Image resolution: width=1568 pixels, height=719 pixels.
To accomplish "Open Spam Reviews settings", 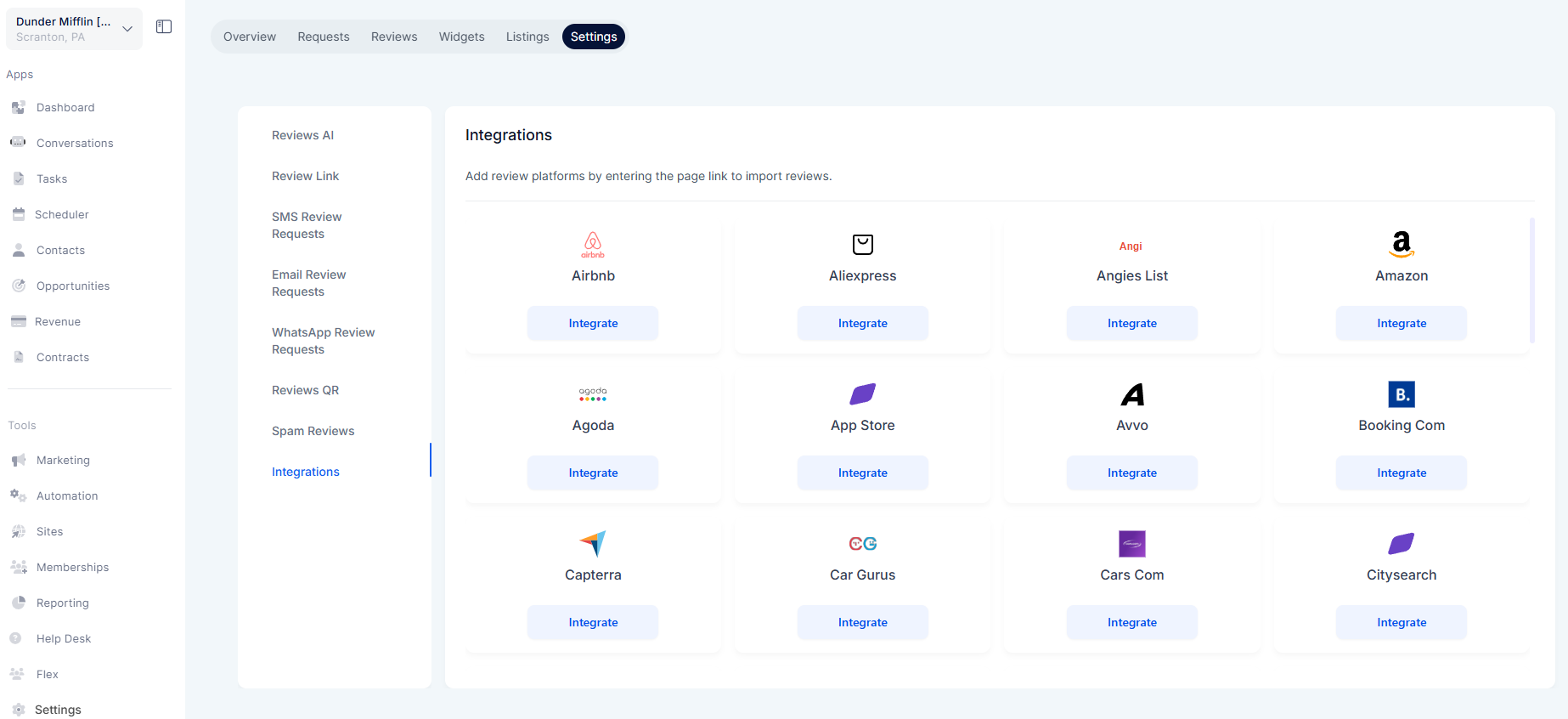I will coord(313,431).
